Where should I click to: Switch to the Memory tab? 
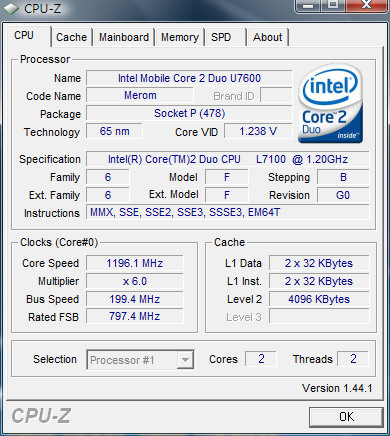click(x=180, y=37)
